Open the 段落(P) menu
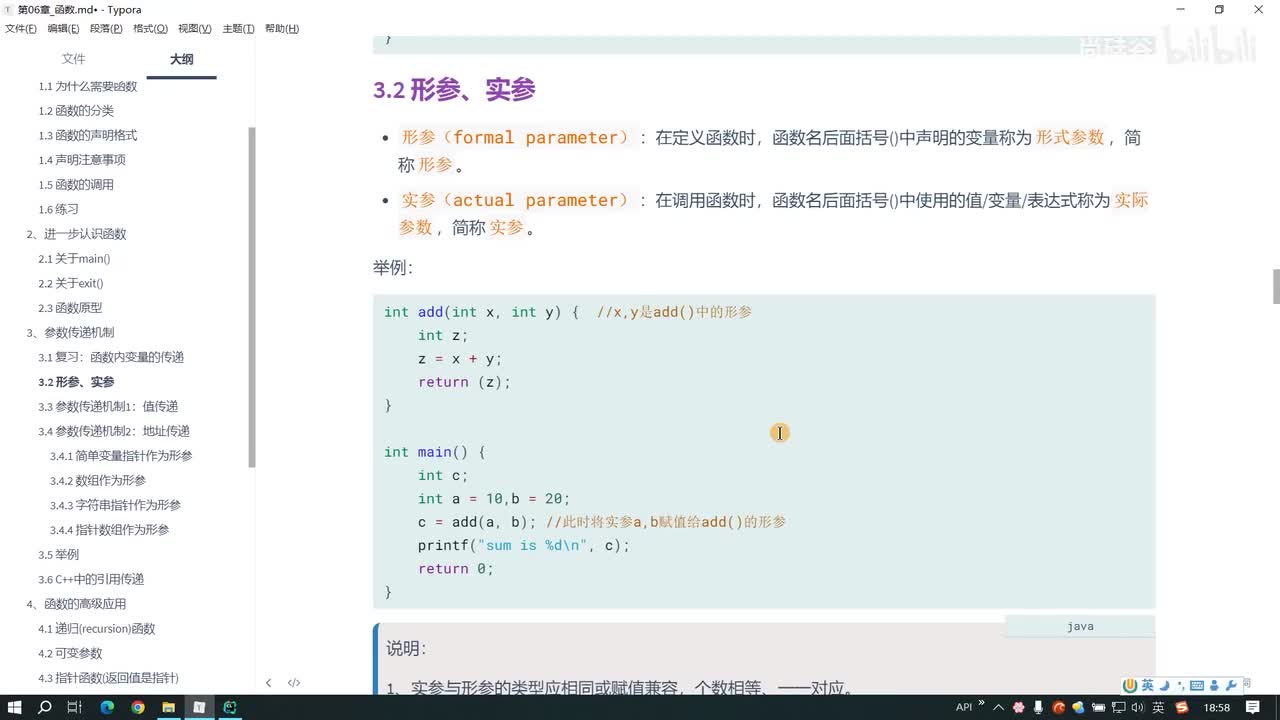Viewport: 1280px width, 720px height. [x=106, y=29]
